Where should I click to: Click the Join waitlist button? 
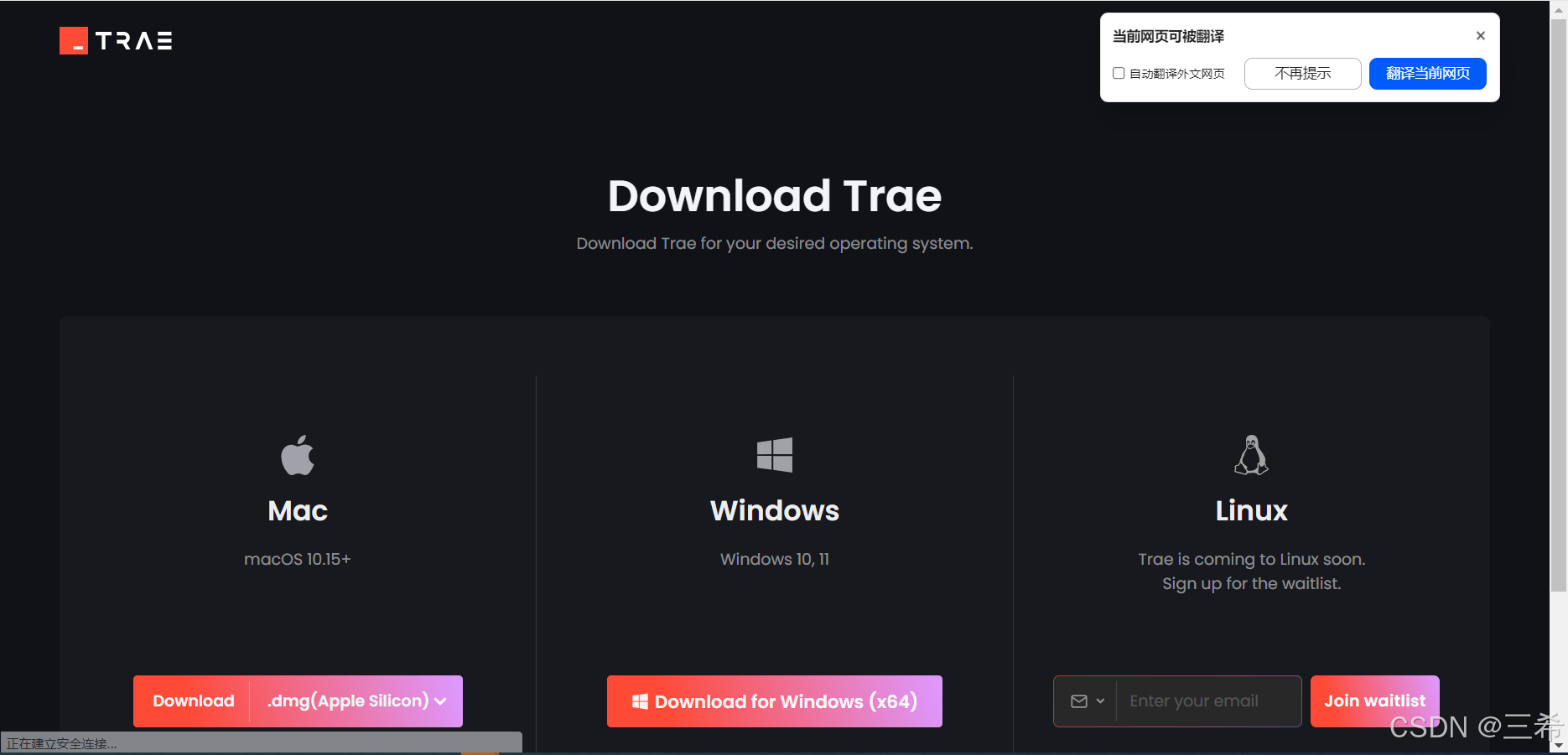tap(1374, 701)
